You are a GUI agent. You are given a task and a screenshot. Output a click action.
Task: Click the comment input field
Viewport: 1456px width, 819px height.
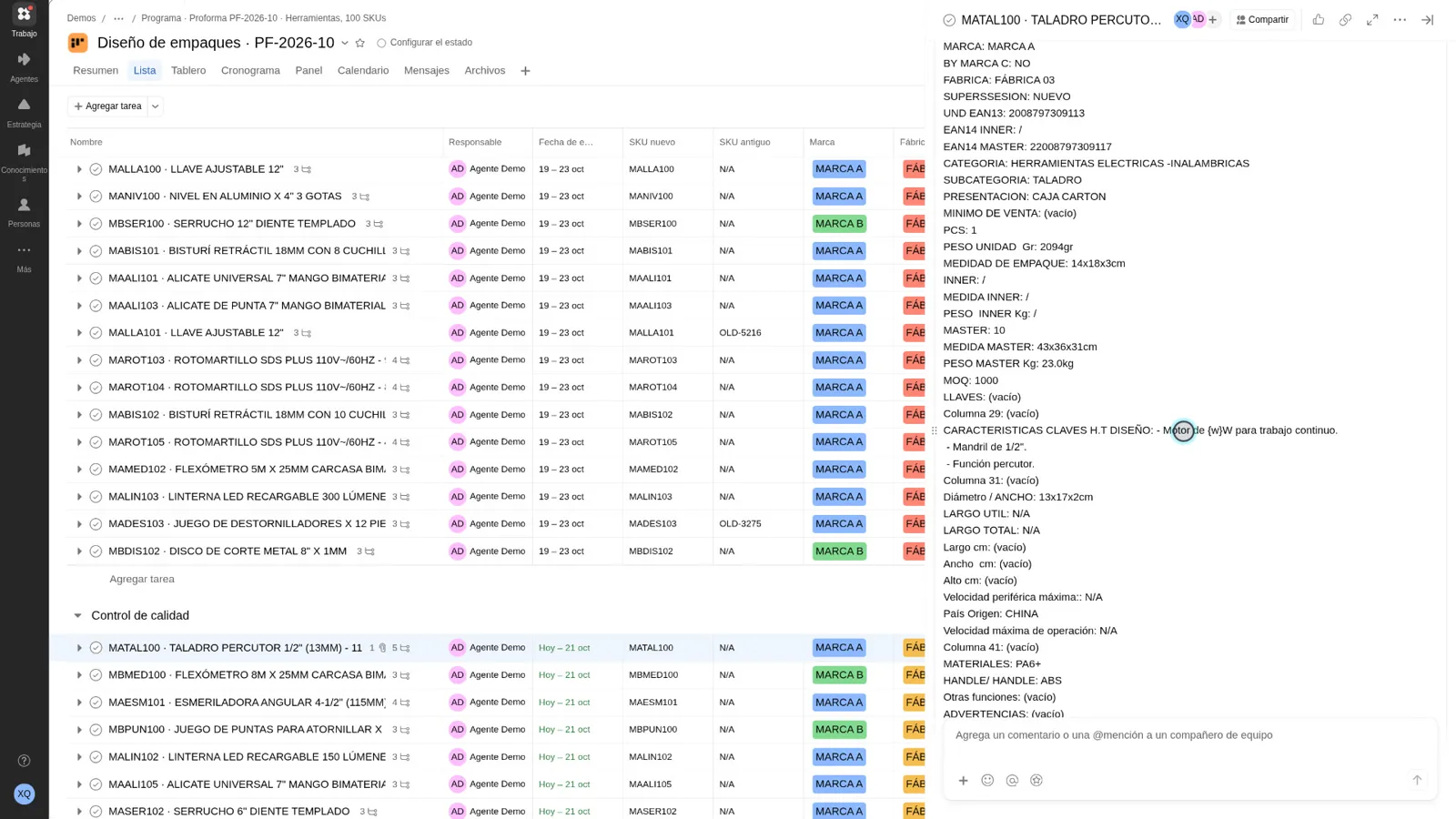tap(1189, 735)
